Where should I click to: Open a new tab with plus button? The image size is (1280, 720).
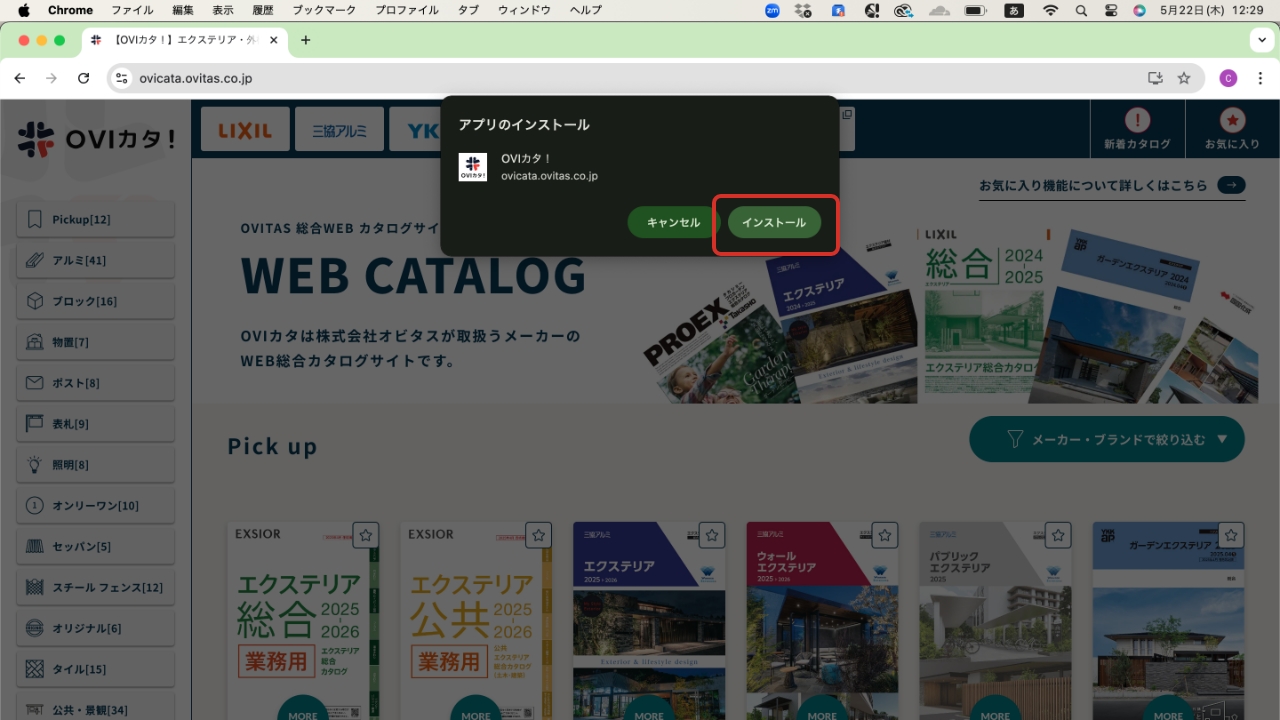pos(305,40)
